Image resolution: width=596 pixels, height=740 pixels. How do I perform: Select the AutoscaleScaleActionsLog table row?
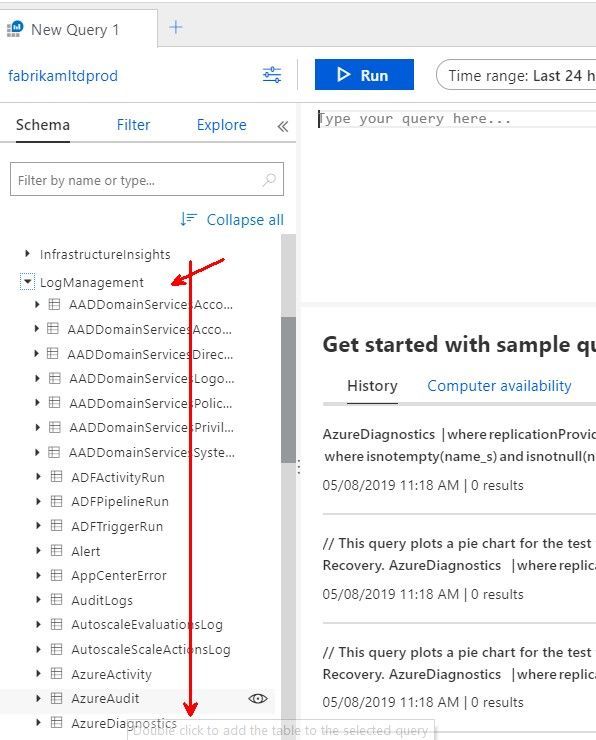(x=151, y=649)
